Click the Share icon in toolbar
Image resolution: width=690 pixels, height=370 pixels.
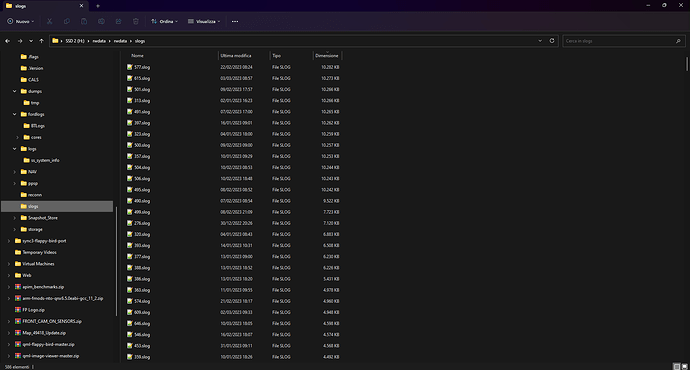pyautogui.click(x=118, y=21)
